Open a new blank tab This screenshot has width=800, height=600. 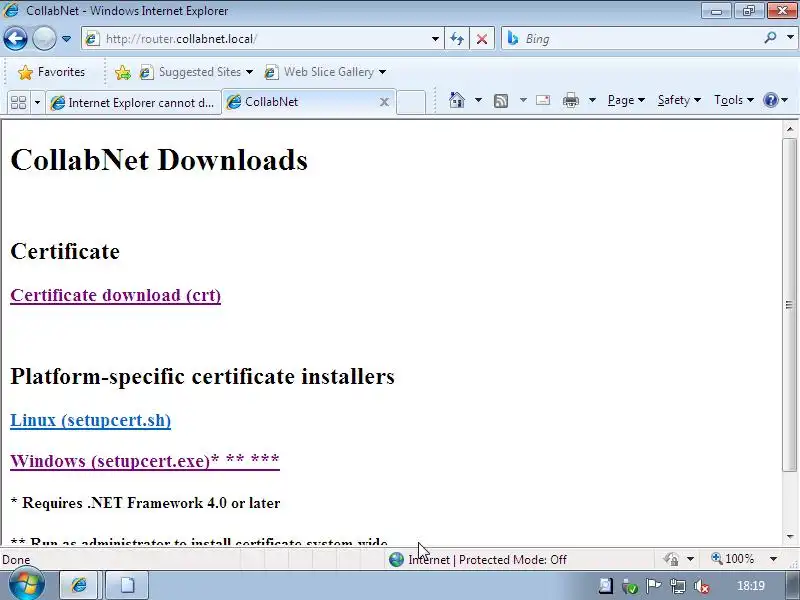coord(411,102)
